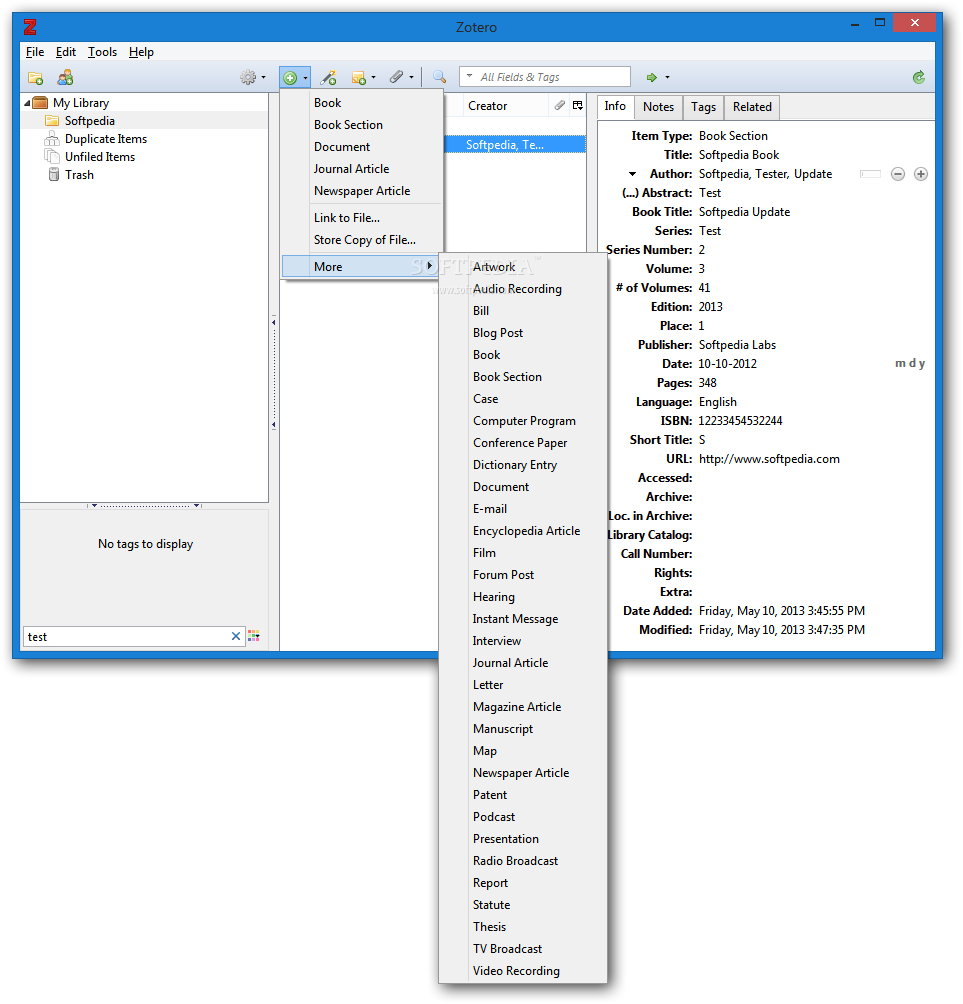Screen dimensions: 963x1004
Task: Switch to the Info tab
Action: pos(615,106)
